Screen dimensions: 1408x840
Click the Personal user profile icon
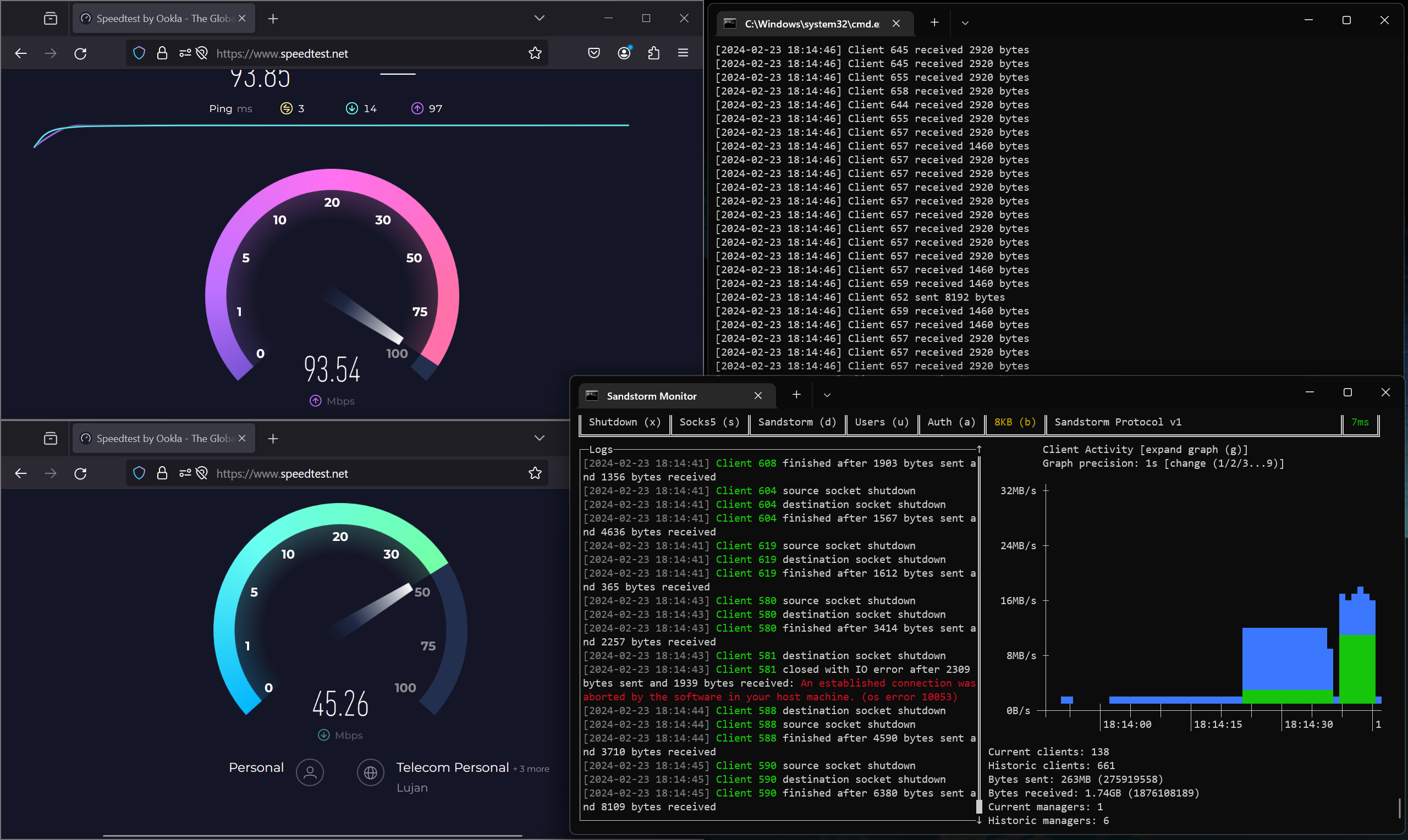point(310,772)
